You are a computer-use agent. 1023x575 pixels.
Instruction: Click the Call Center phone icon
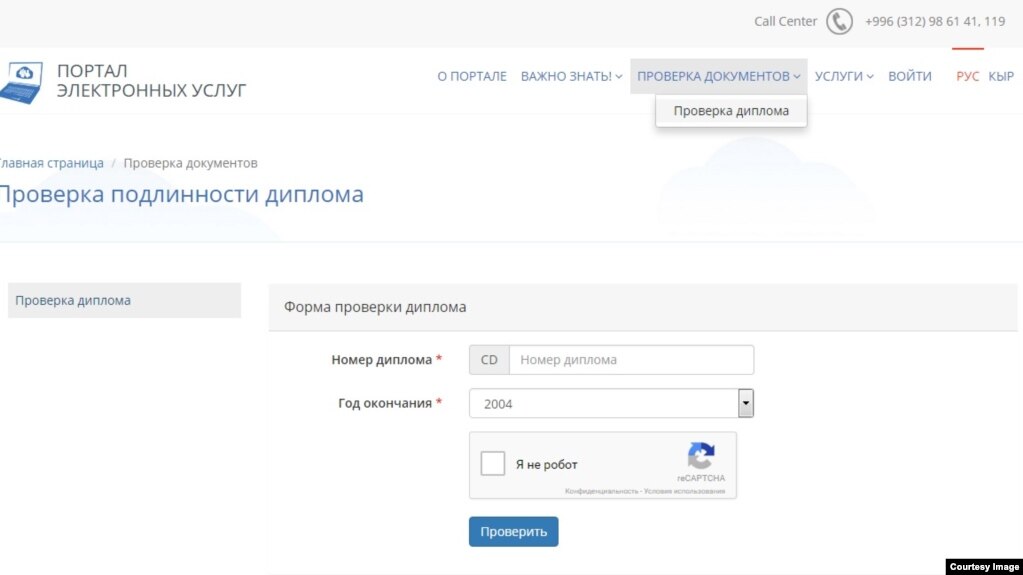pos(839,22)
